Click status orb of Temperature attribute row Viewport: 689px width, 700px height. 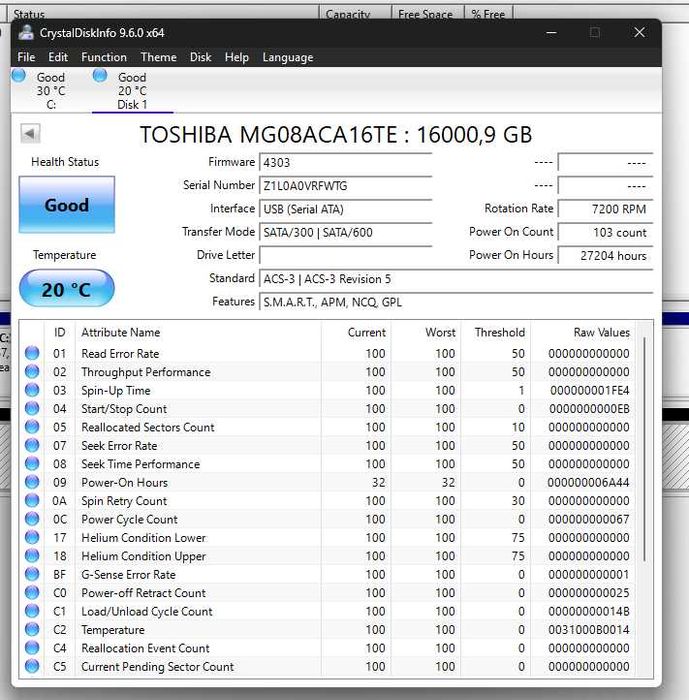[x=32, y=629]
